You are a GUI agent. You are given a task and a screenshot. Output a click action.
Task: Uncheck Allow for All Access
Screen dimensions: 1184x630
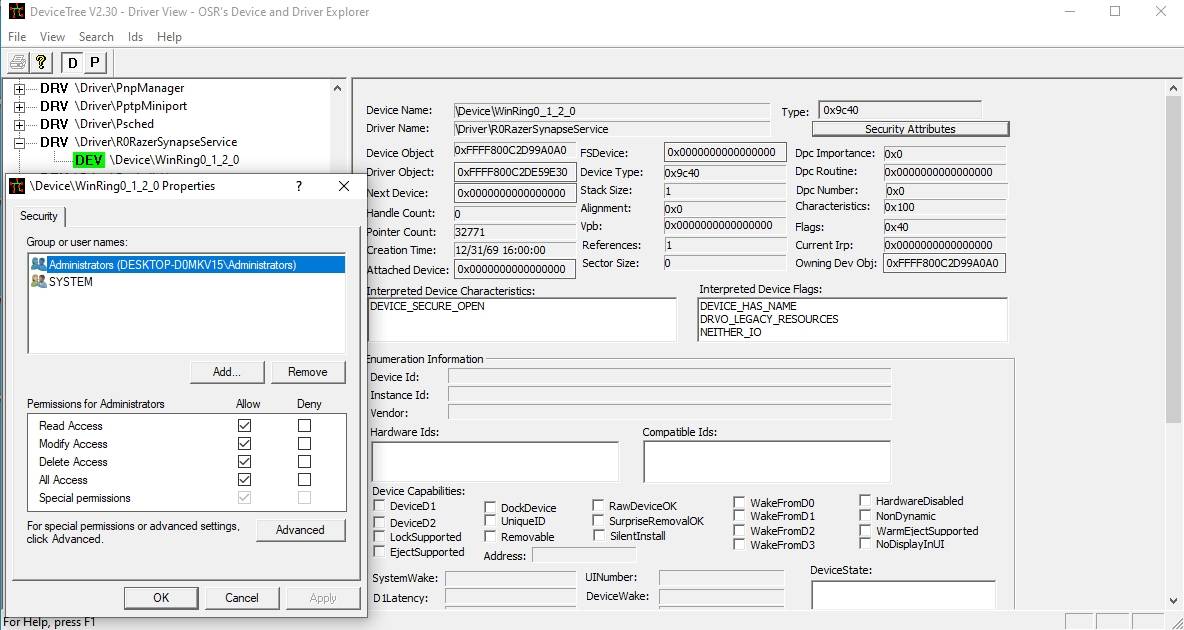tap(244, 480)
